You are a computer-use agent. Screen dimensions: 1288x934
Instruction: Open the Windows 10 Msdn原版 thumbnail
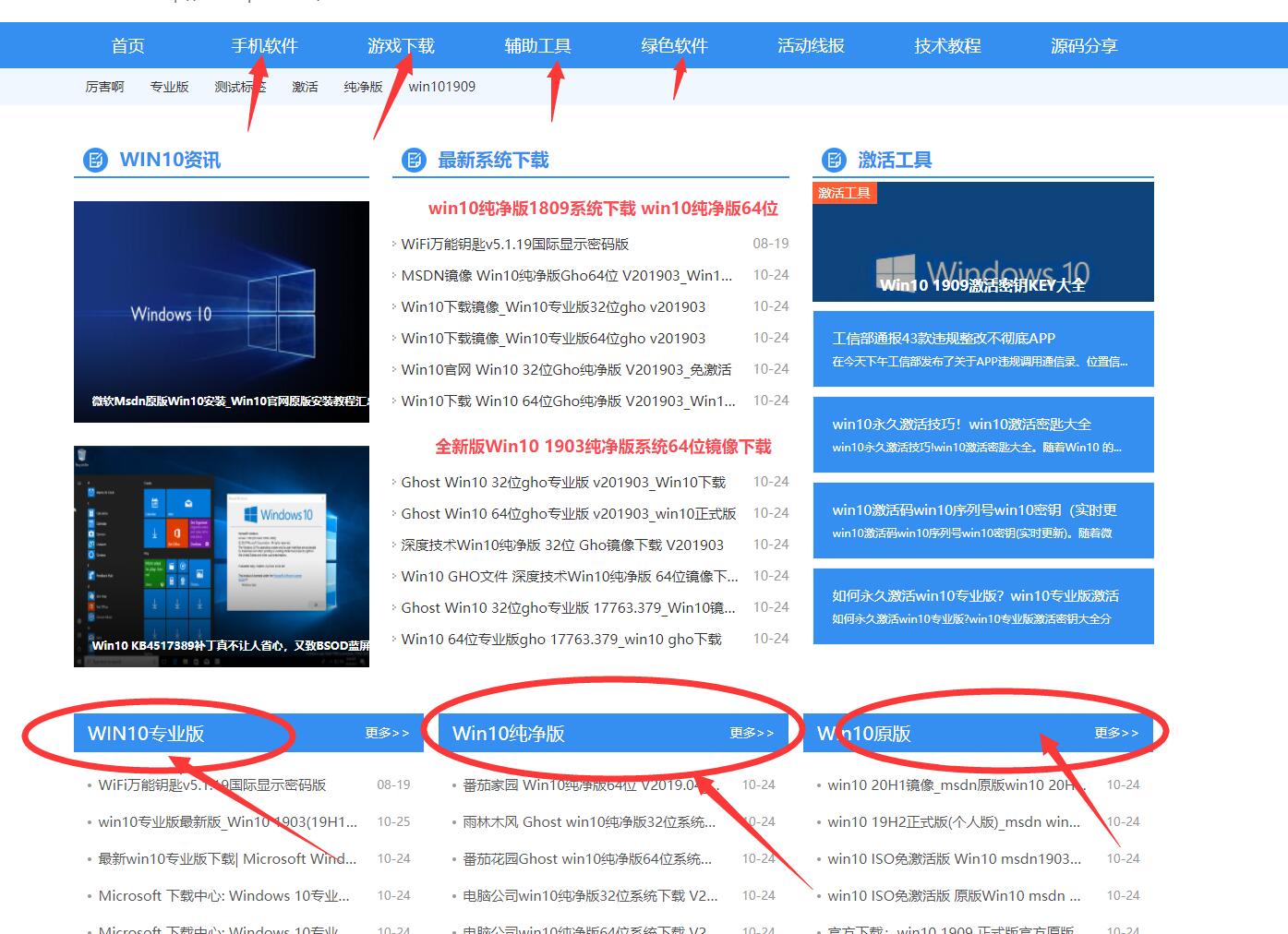[222, 312]
